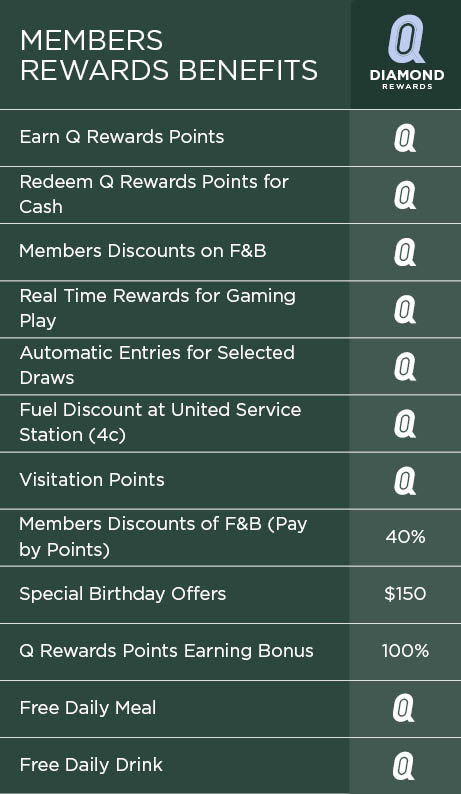Select Q icon for Automatic Entries row
The image size is (461, 794).
click(x=405, y=367)
